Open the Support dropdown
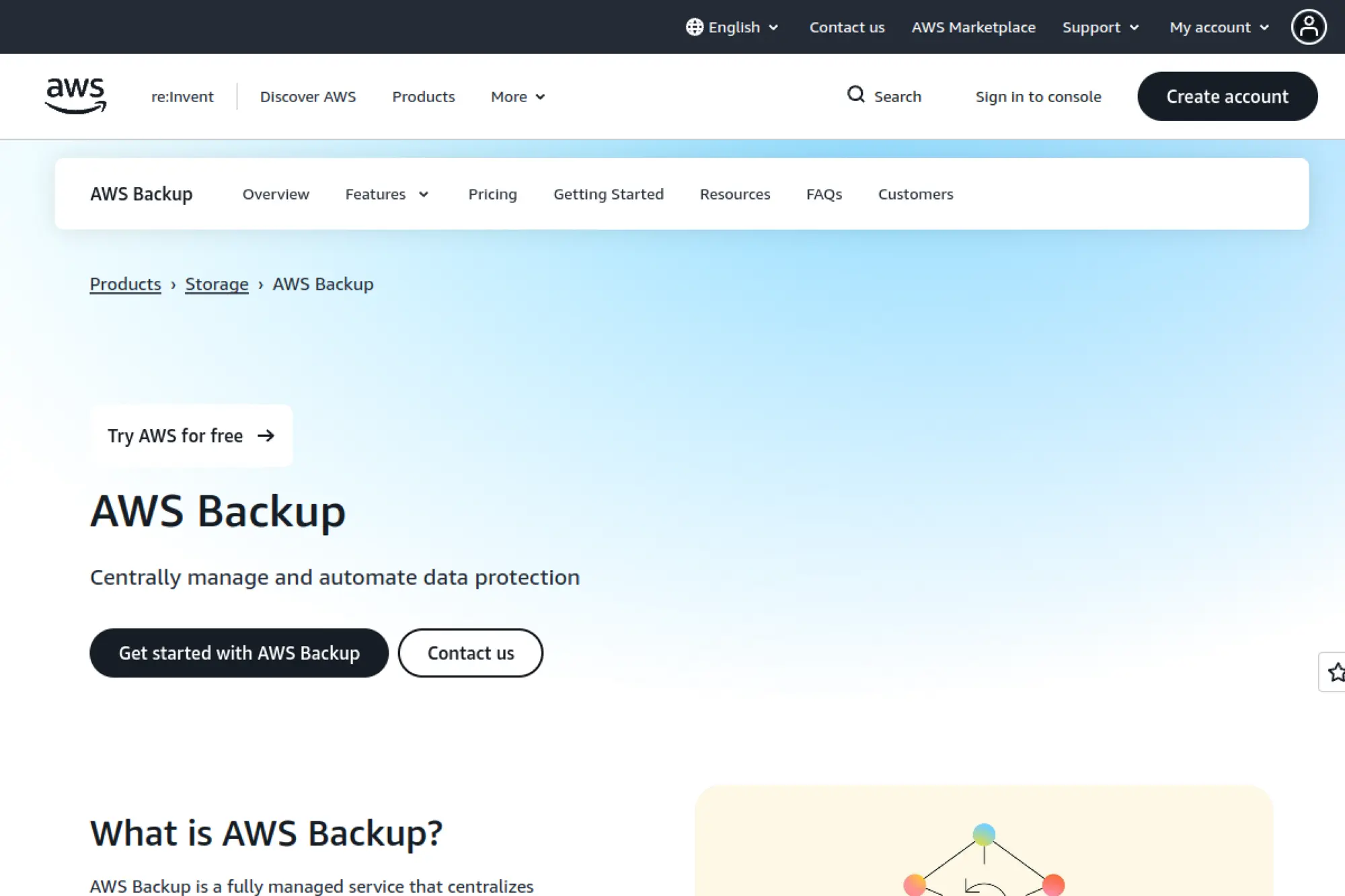Viewport: 1345px width, 896px height. [x=1100, y=27]
